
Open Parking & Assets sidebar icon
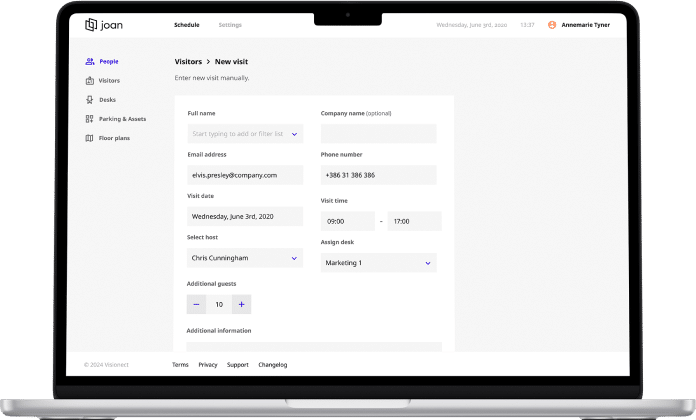tap(90, 119)
